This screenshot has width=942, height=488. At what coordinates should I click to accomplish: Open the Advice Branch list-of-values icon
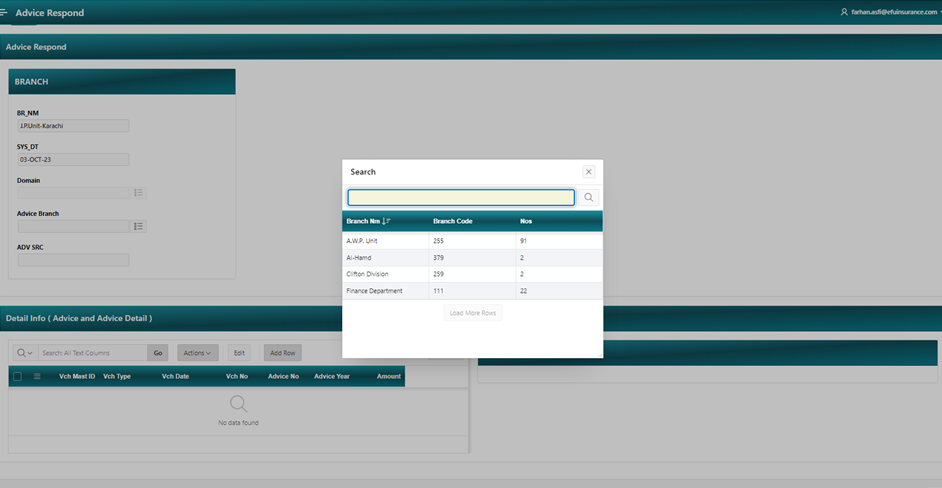click(139, 227)
